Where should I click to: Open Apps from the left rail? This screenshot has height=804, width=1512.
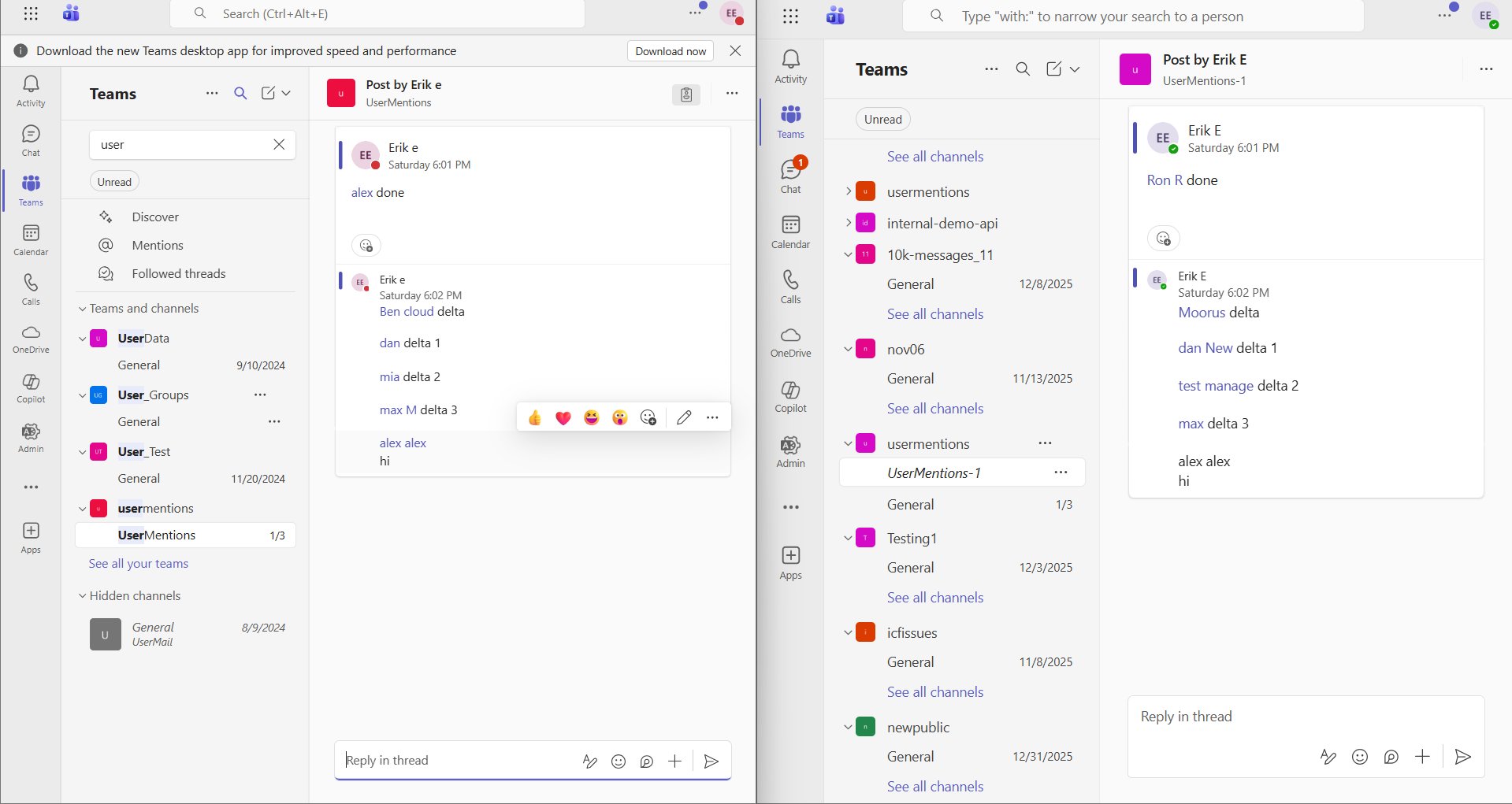pyautogui.click(x=30, y=536)
